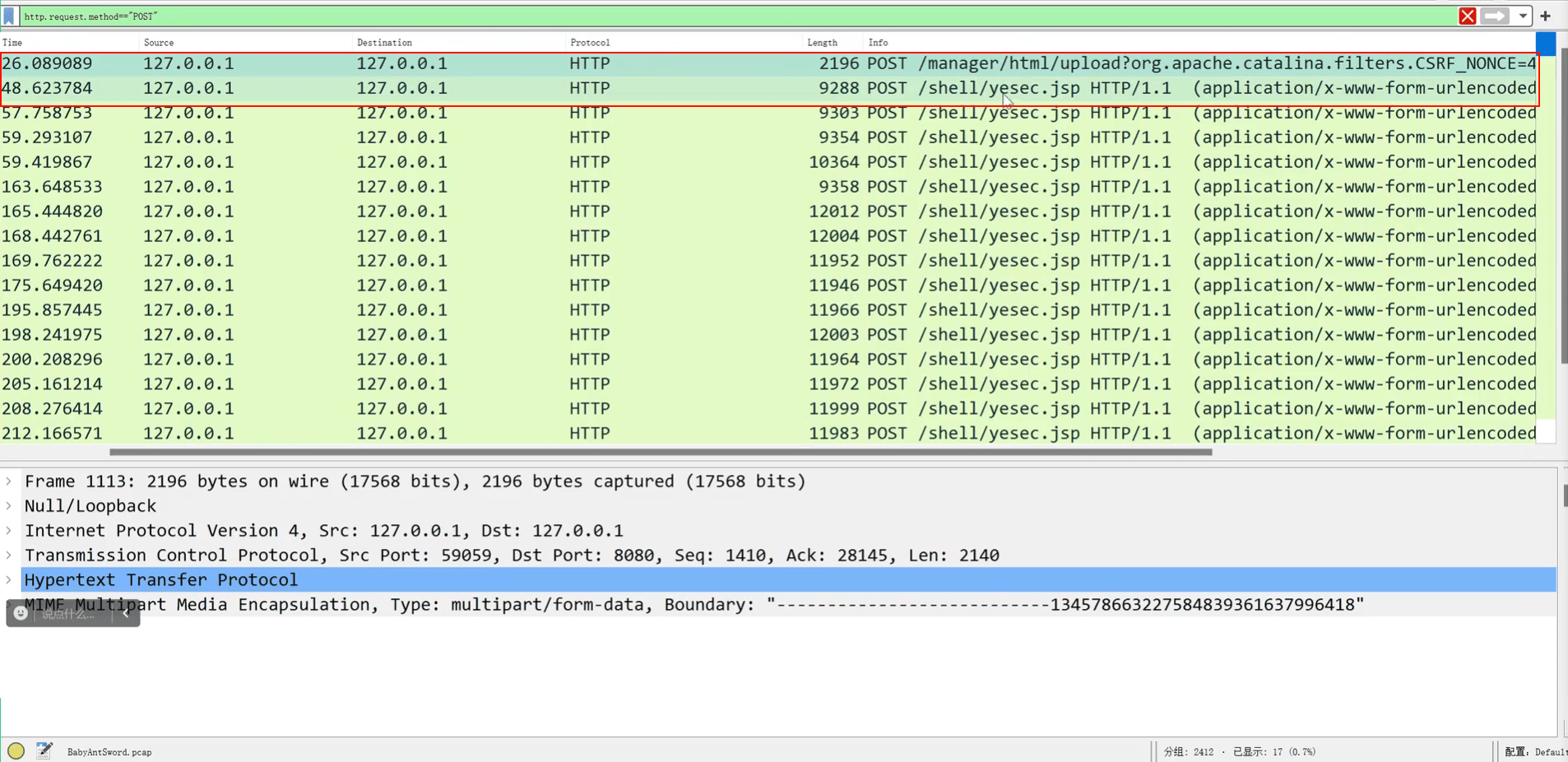Clear the display filter with red X

click(1467, 16)
